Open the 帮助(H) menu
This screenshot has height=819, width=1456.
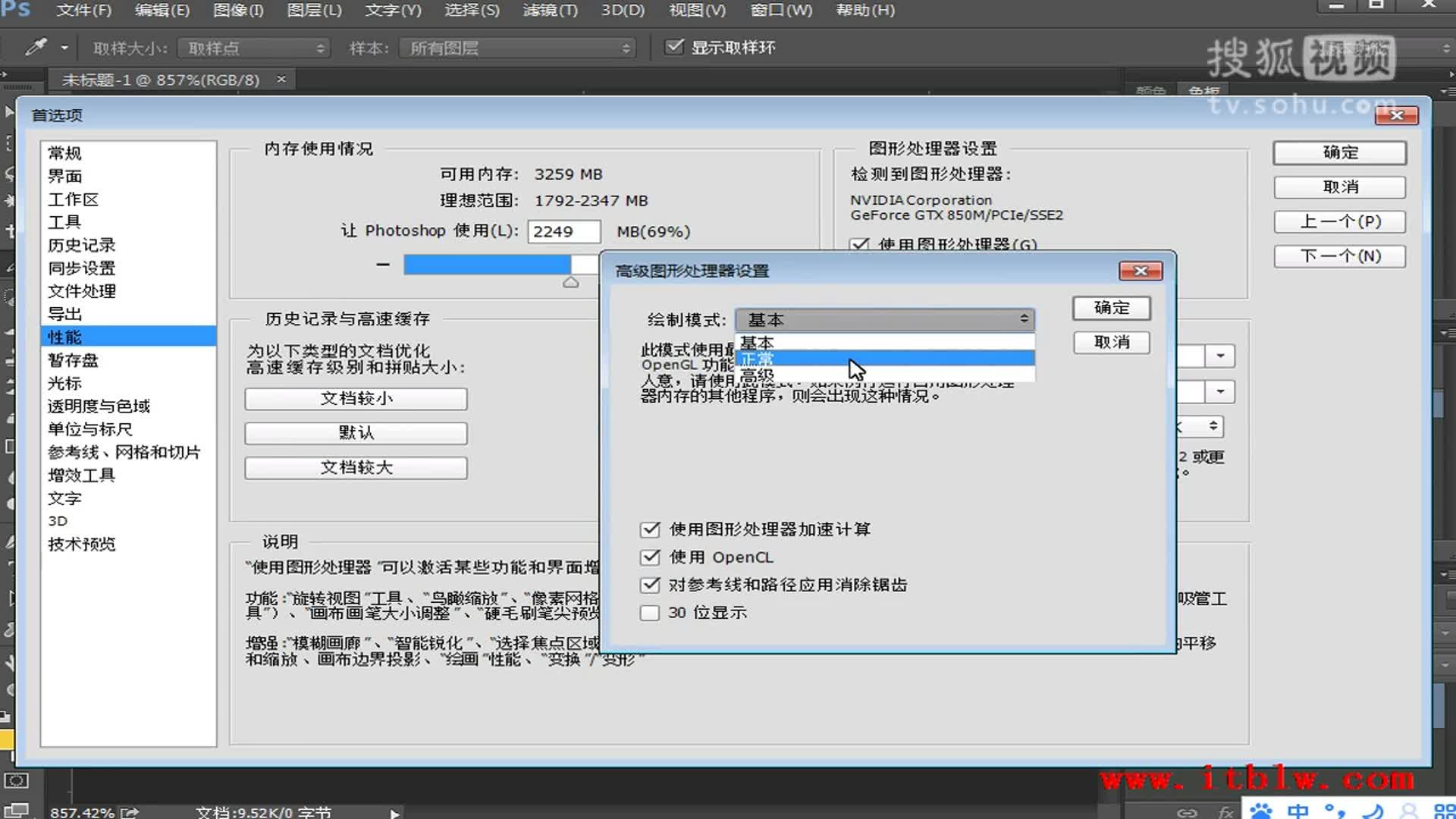click(x=865, y=10)
